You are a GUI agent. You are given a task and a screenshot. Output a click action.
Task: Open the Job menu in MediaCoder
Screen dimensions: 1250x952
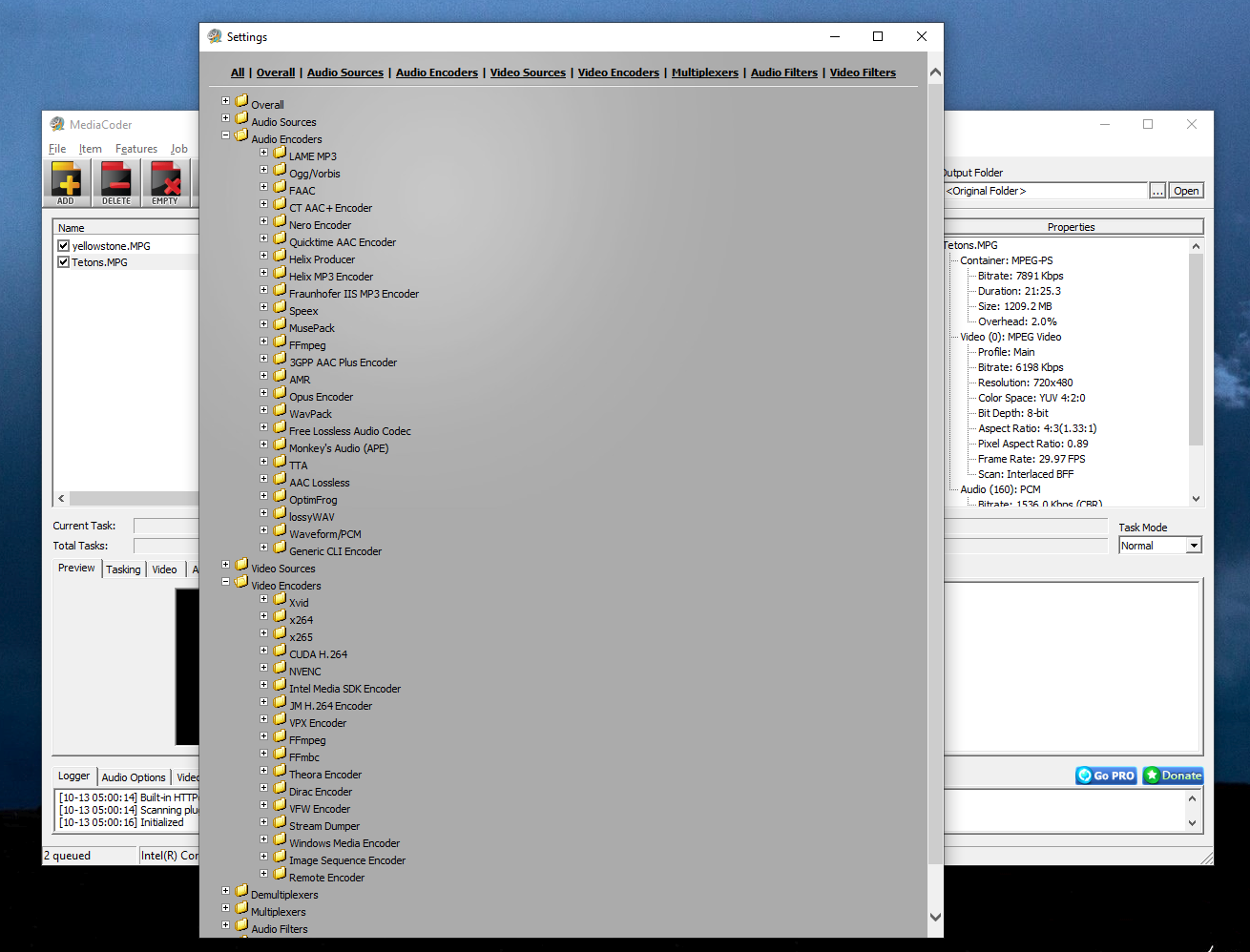tap(178, 149)
